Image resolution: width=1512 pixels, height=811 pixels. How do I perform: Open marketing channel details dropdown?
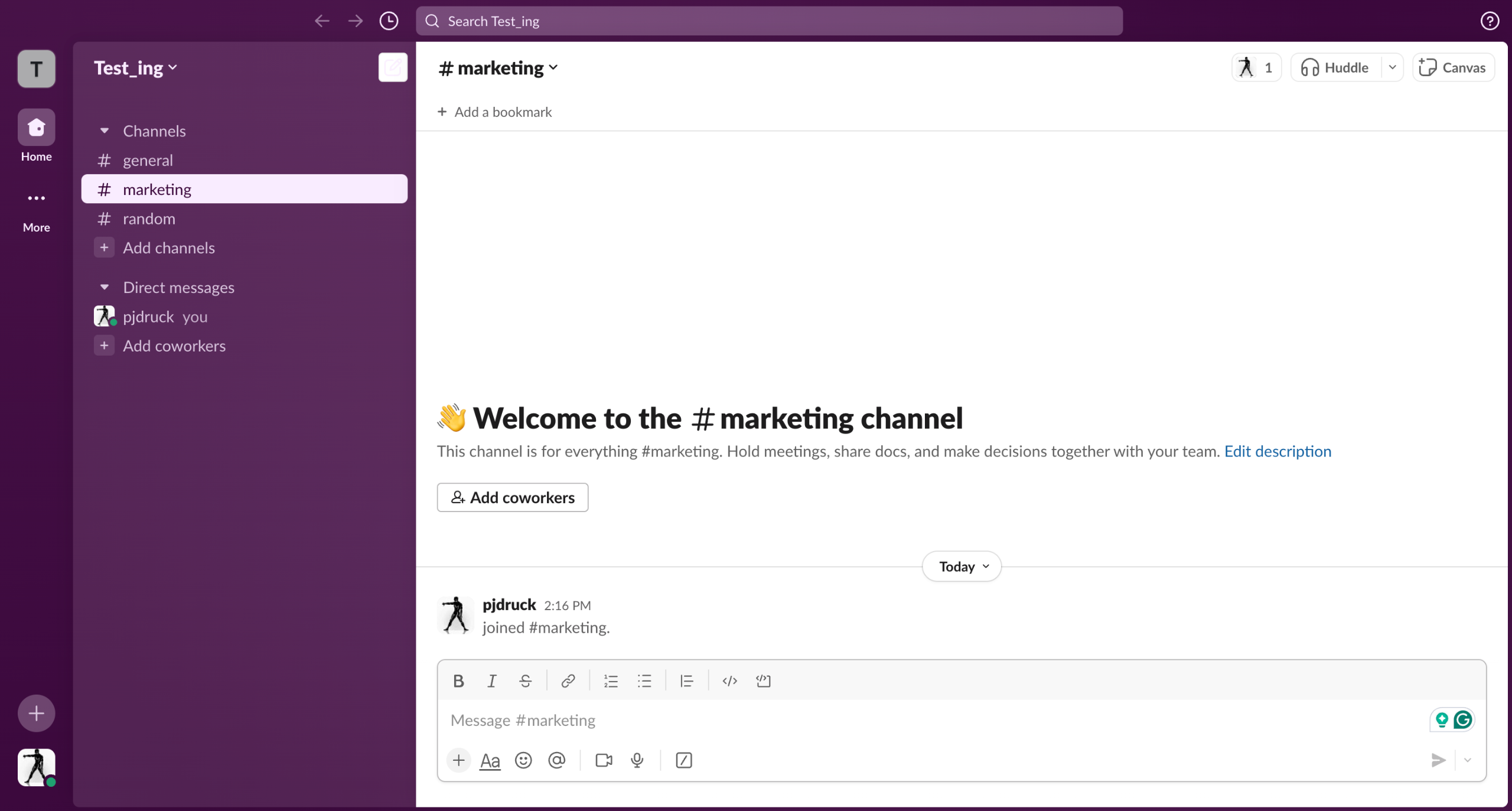498,68
